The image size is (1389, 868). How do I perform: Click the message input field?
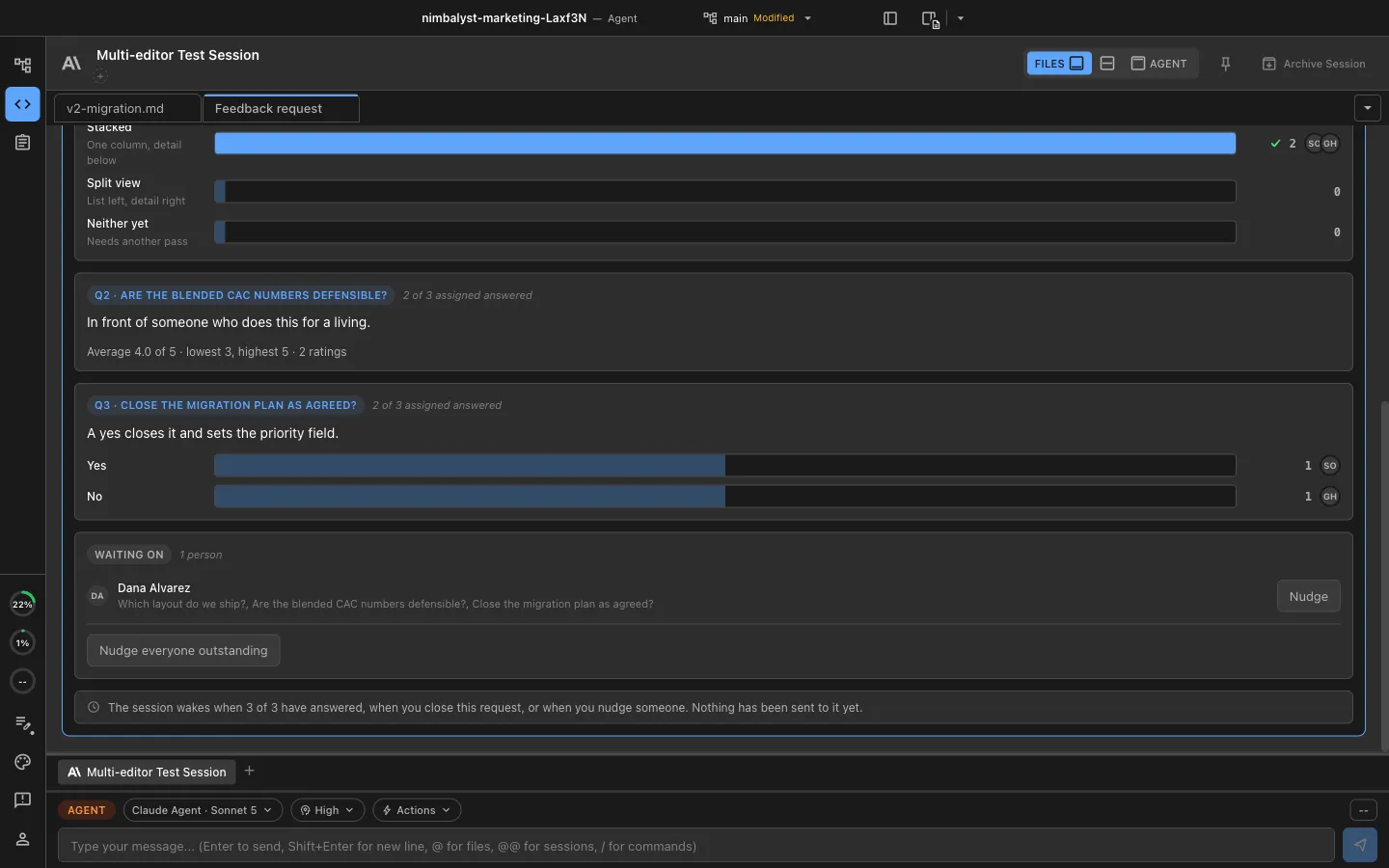click(x=696, y=846)
